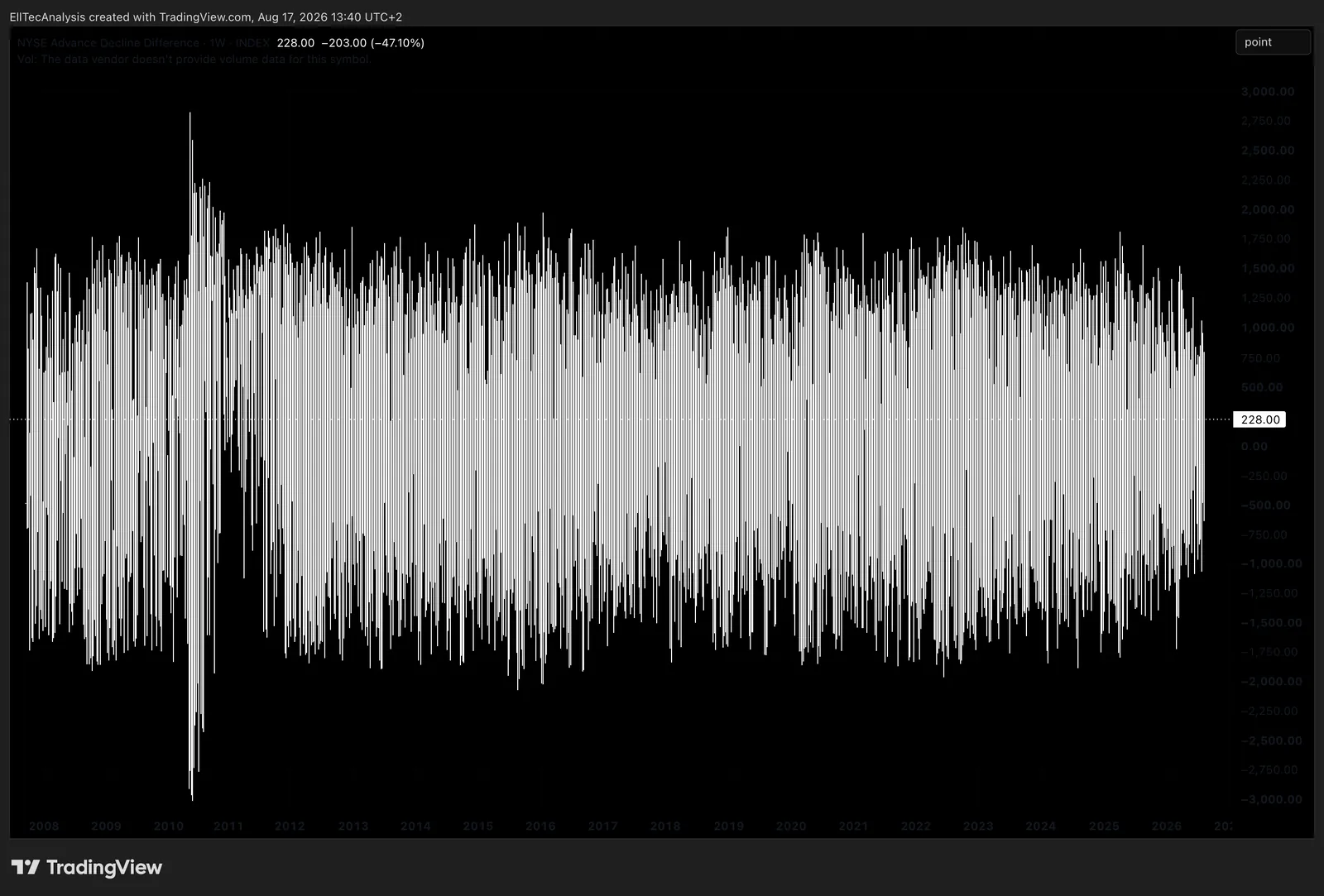Click the TradingView wordmark text beside the logo

tap(104, 867)
